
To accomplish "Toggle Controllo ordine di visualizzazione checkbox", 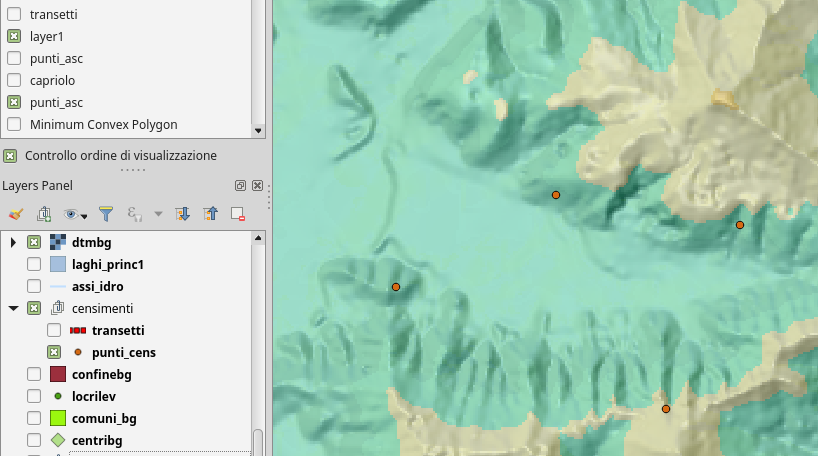I will (x=10, y=155).
